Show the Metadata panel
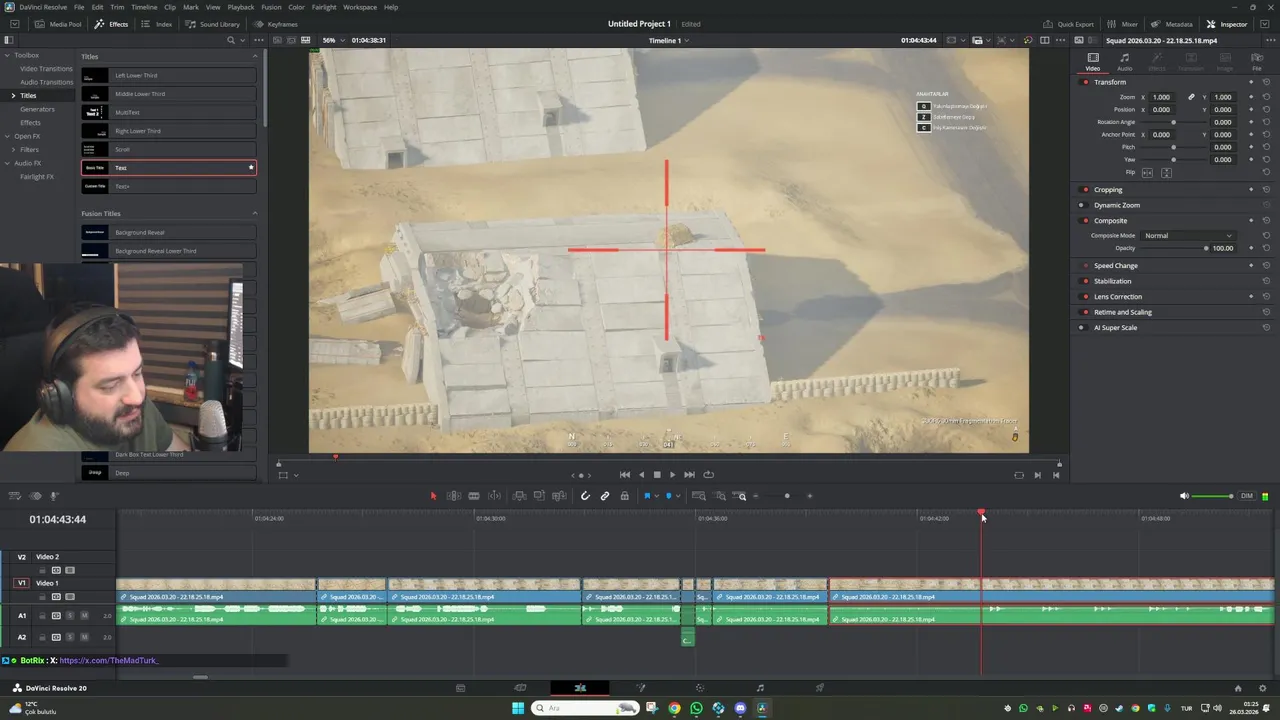 1172,24
